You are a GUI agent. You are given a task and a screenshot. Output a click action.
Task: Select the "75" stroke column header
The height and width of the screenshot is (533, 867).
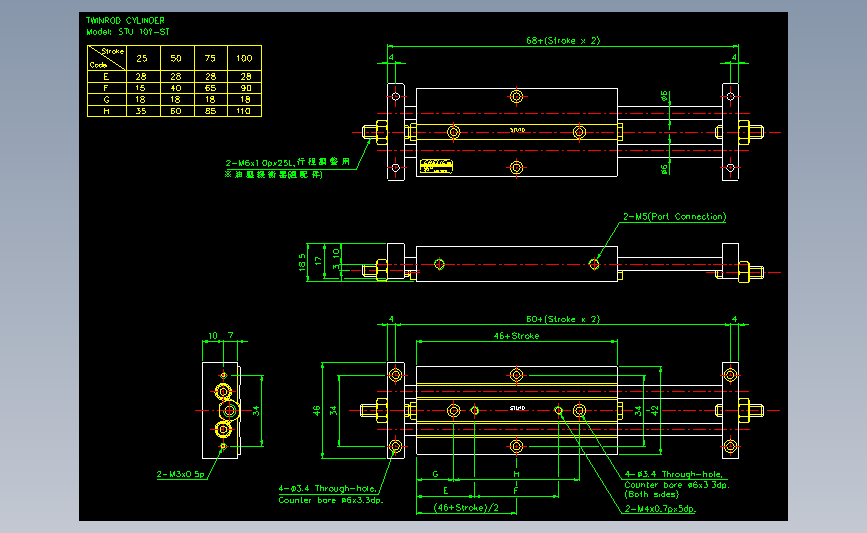pos(210,58)
